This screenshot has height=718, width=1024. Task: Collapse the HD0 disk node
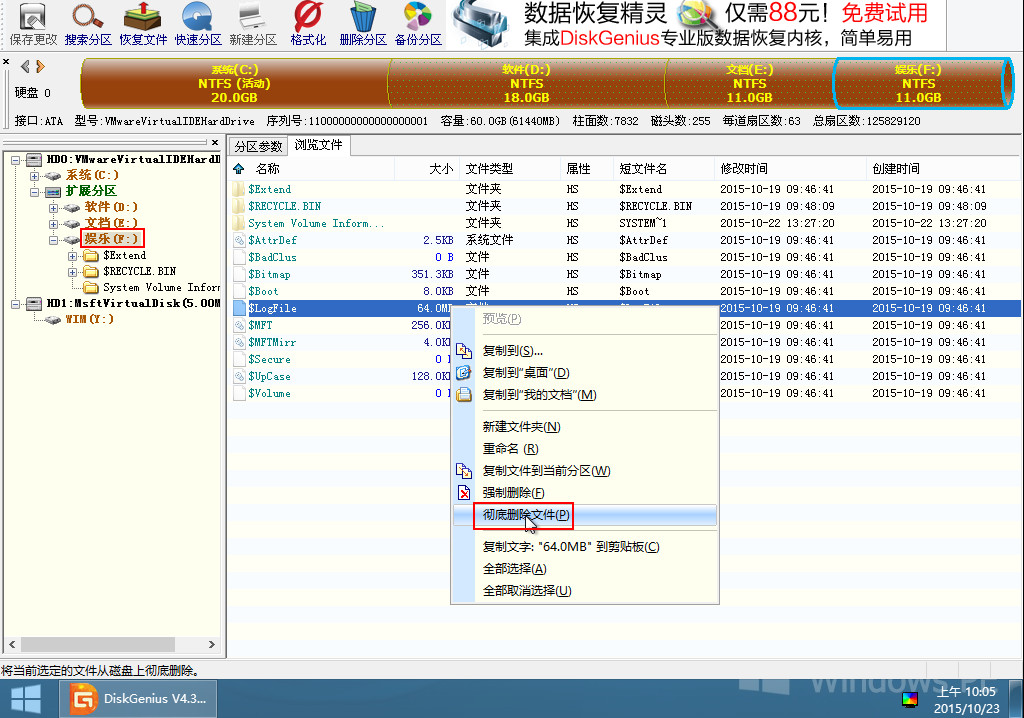pos(16,159)
